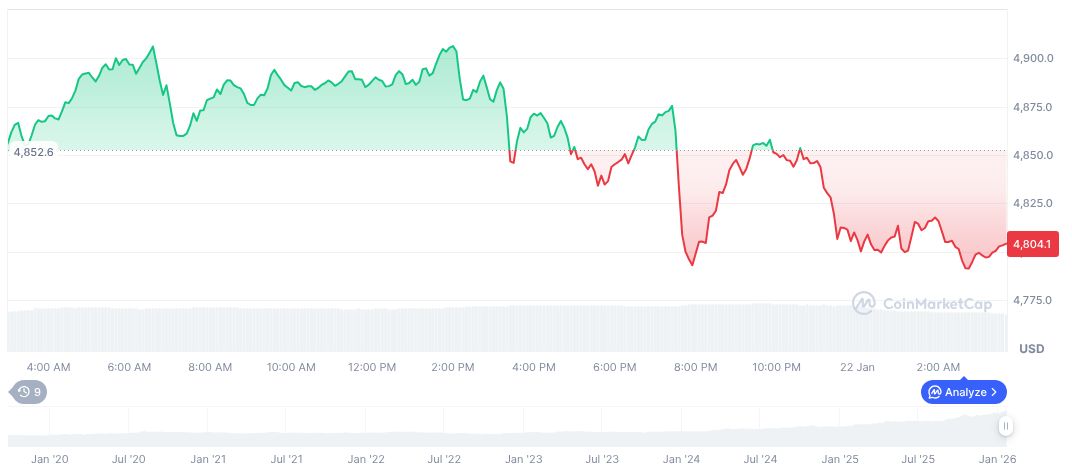Jump to Jan '26 in the range navigator
The height and width of the screenshot is (470, 1072).
995,459
